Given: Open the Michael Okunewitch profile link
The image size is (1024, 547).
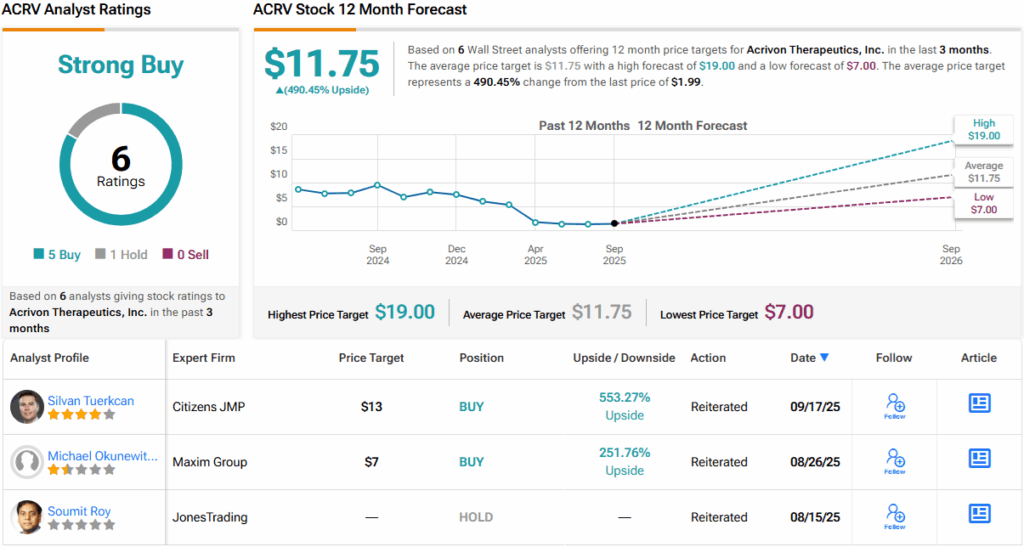Looking at the screenshot, I should 103,456.
